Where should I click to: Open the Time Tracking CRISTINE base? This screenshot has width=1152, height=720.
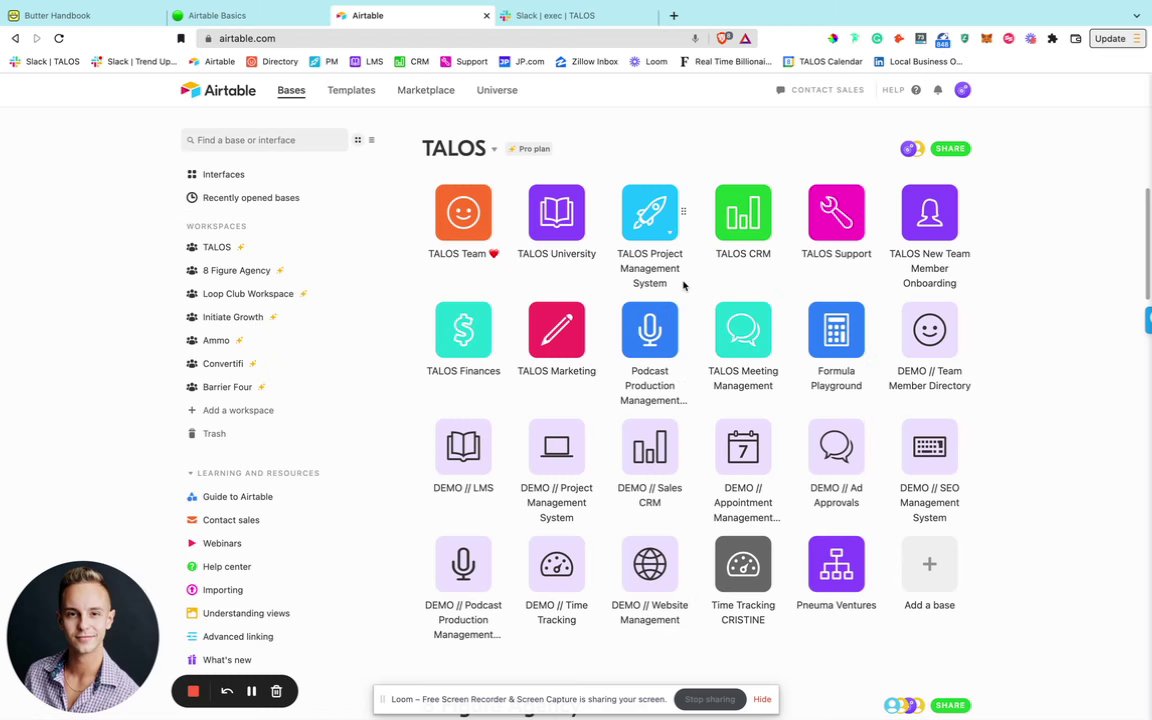coord(743,564)
